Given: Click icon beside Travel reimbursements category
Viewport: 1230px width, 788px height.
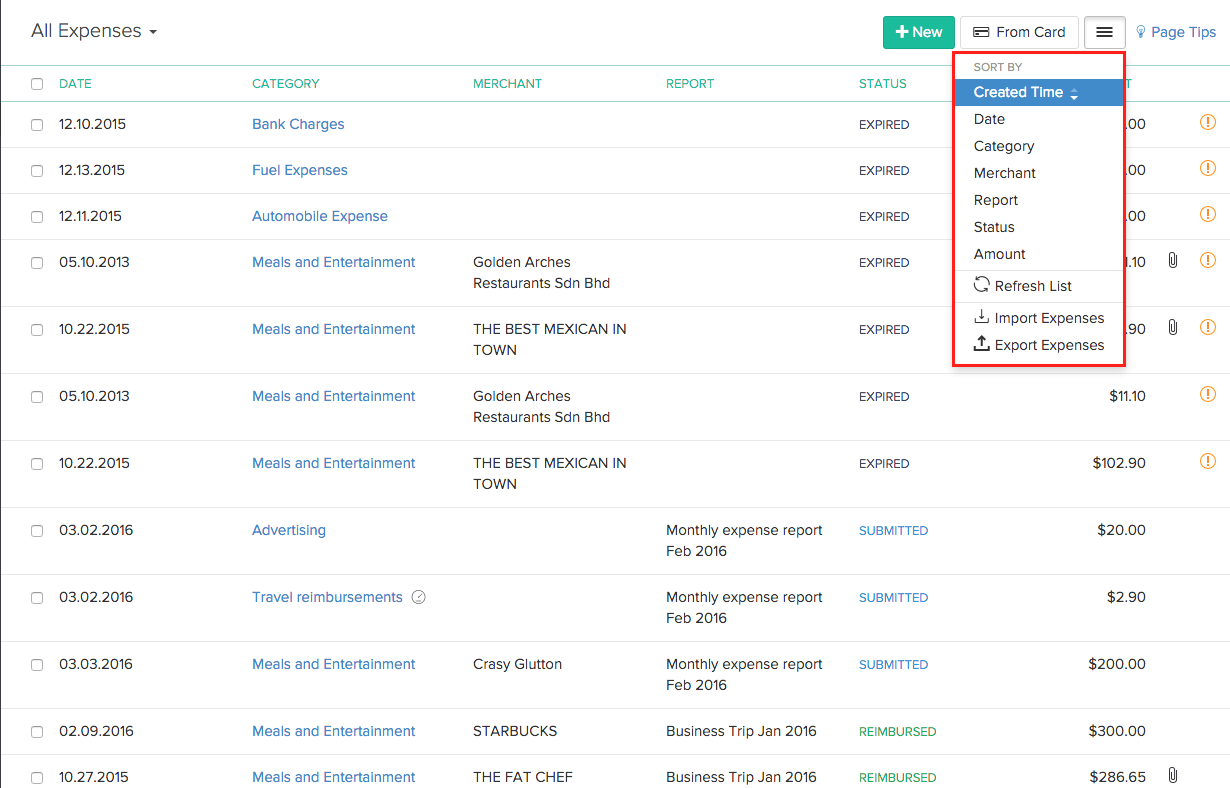Looking at the screenshot, I should tap(419, 598).
